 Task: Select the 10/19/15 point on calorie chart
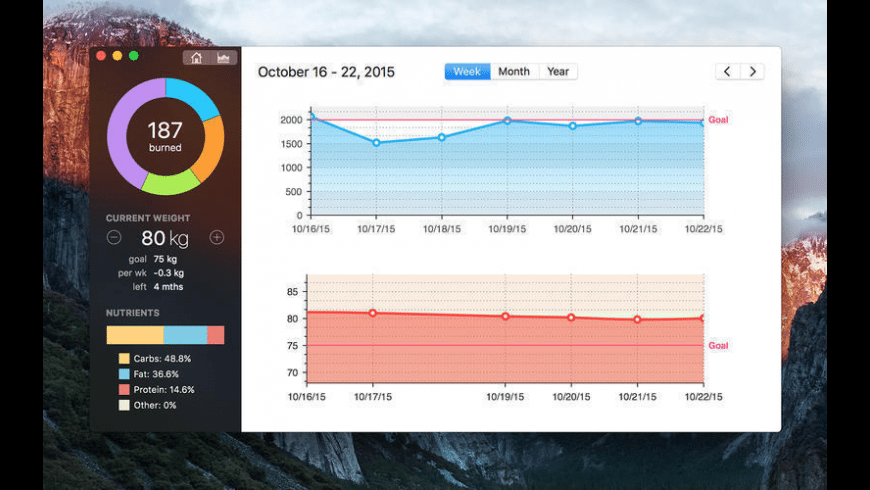point(507,120)
